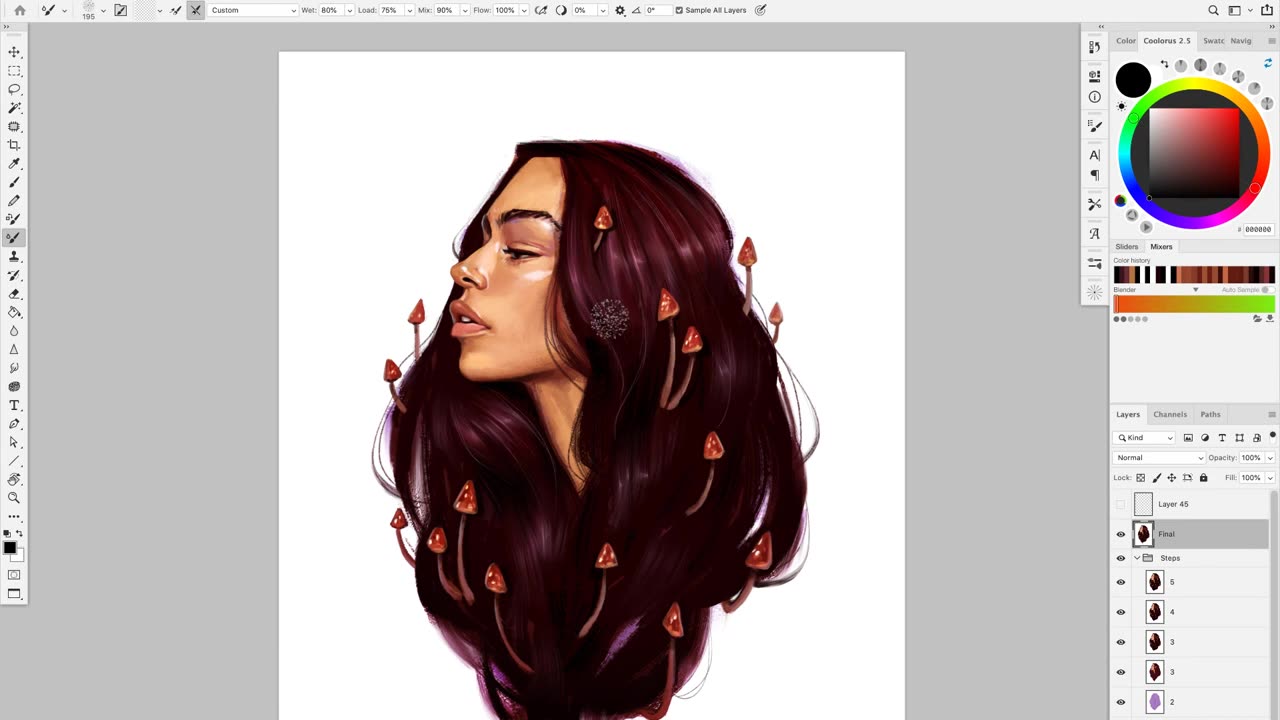
Task: Select the Horizontal Type tool
Action: tap(14, 405)
